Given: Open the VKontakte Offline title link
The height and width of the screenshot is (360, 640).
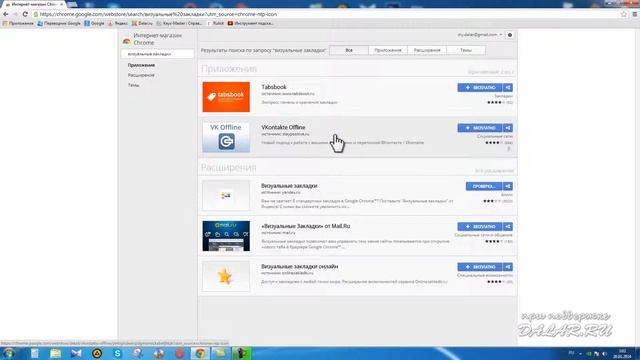Looking at the screenshot, I should click(283, 127).
